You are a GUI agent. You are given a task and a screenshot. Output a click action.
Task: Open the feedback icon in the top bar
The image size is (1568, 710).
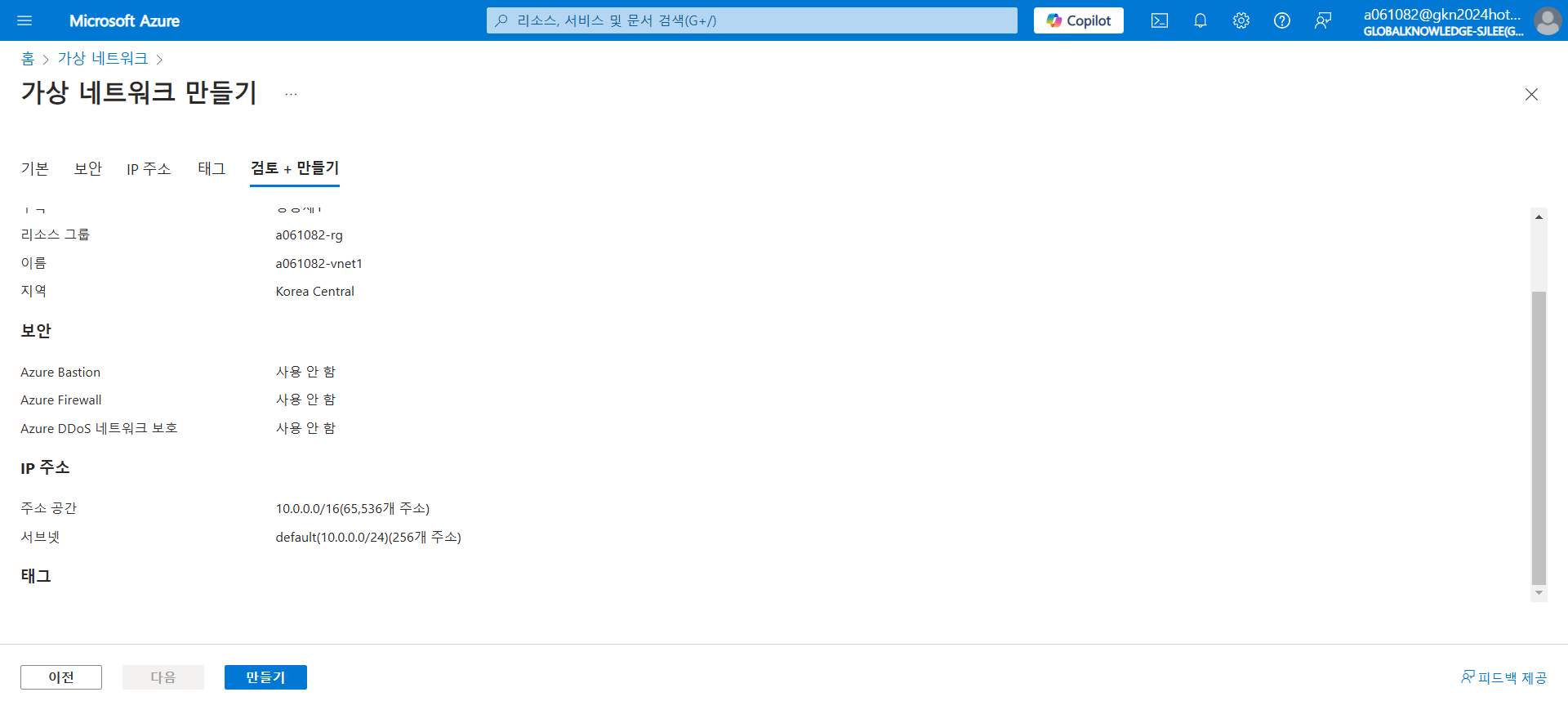pyautogui.click(x=1323, y=20)
